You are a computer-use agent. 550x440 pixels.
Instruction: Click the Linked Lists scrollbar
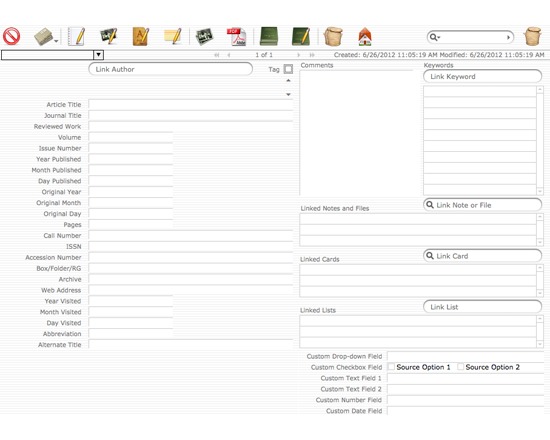(540, 331)
